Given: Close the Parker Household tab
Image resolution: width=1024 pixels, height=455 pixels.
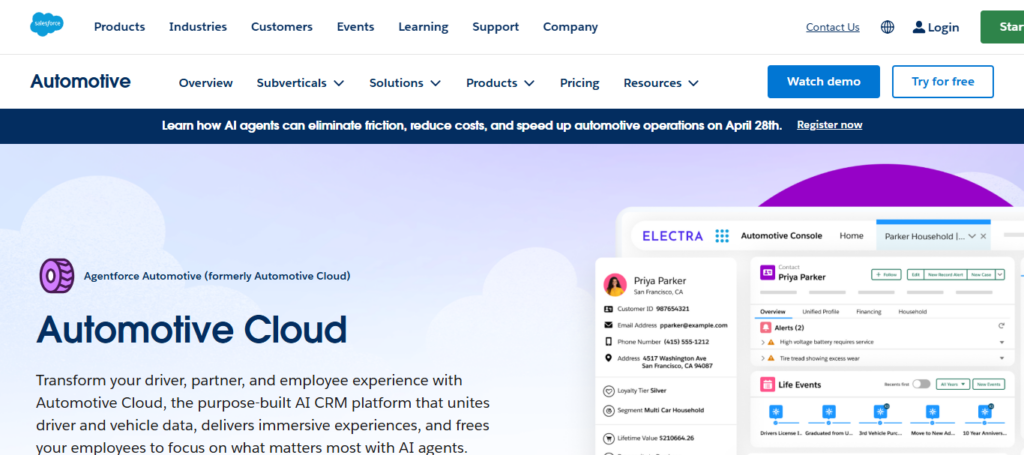Looking at the screenshot, I should click(984, 236).
